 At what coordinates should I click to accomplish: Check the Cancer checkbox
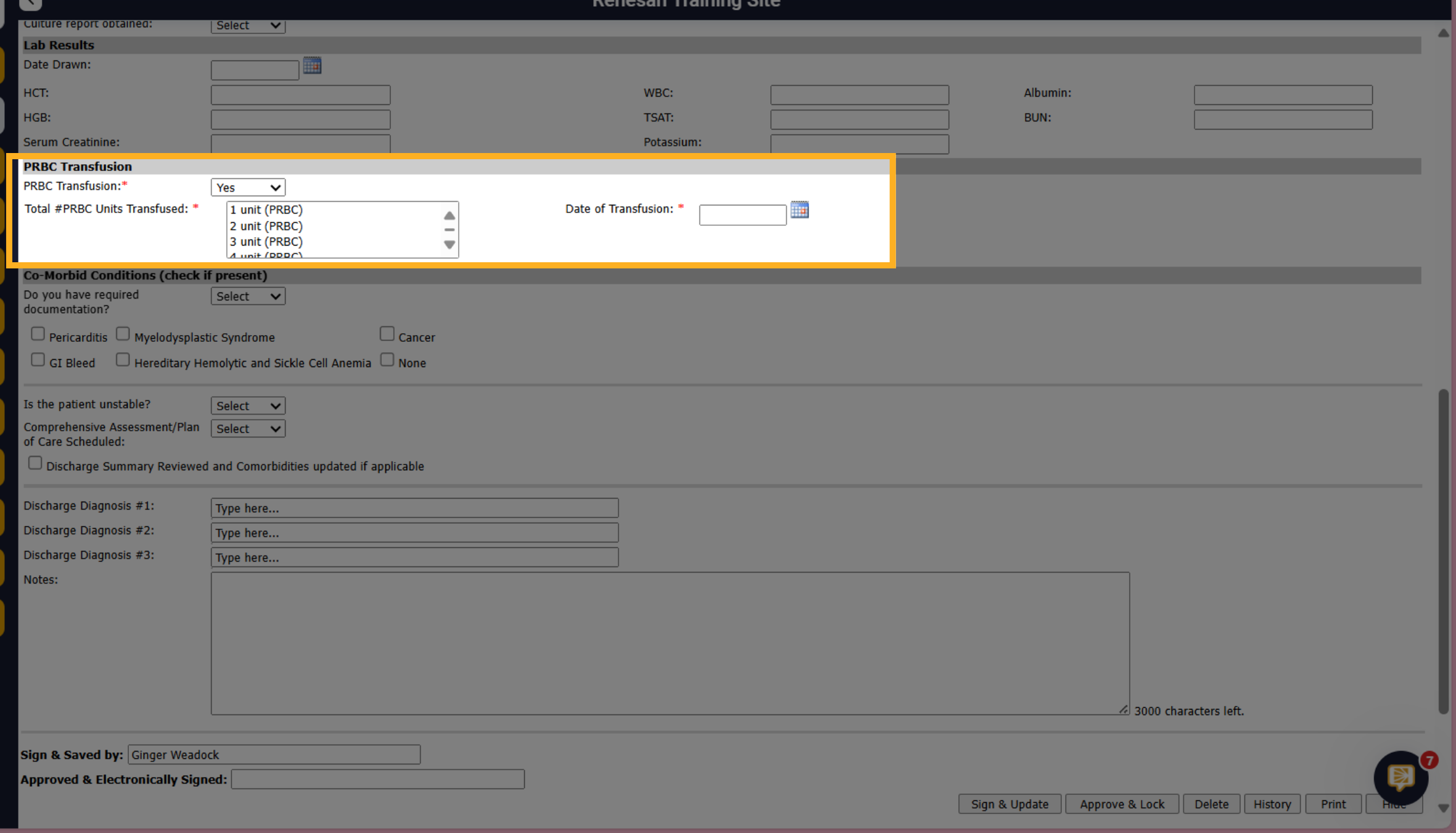tap(387, 334)
